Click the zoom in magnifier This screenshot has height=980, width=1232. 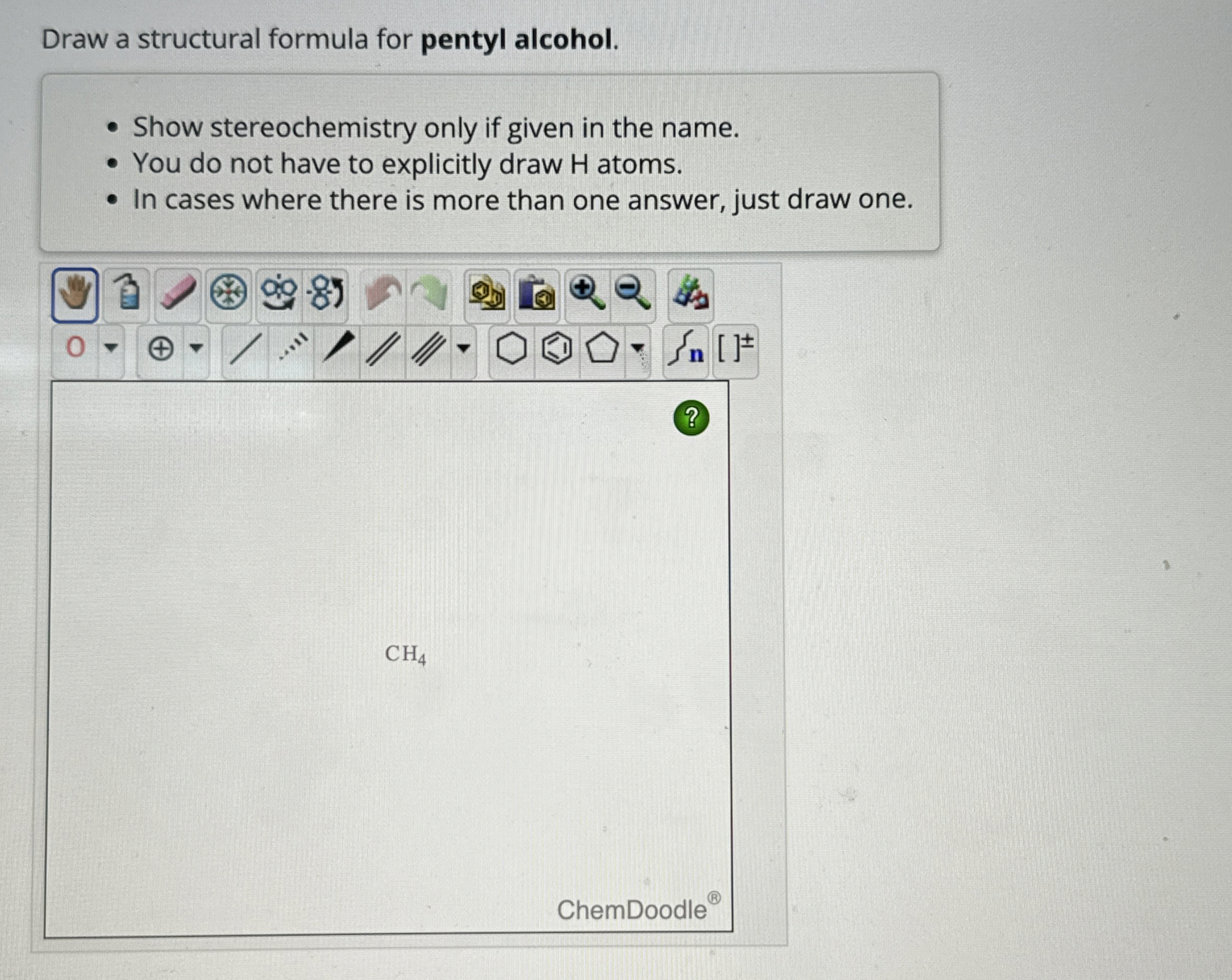[x=587, y=292]
